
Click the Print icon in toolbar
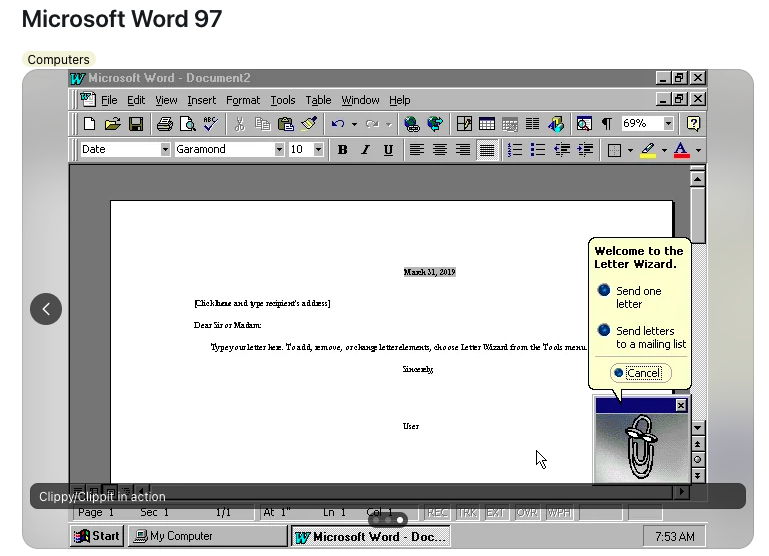pos(164,124)
